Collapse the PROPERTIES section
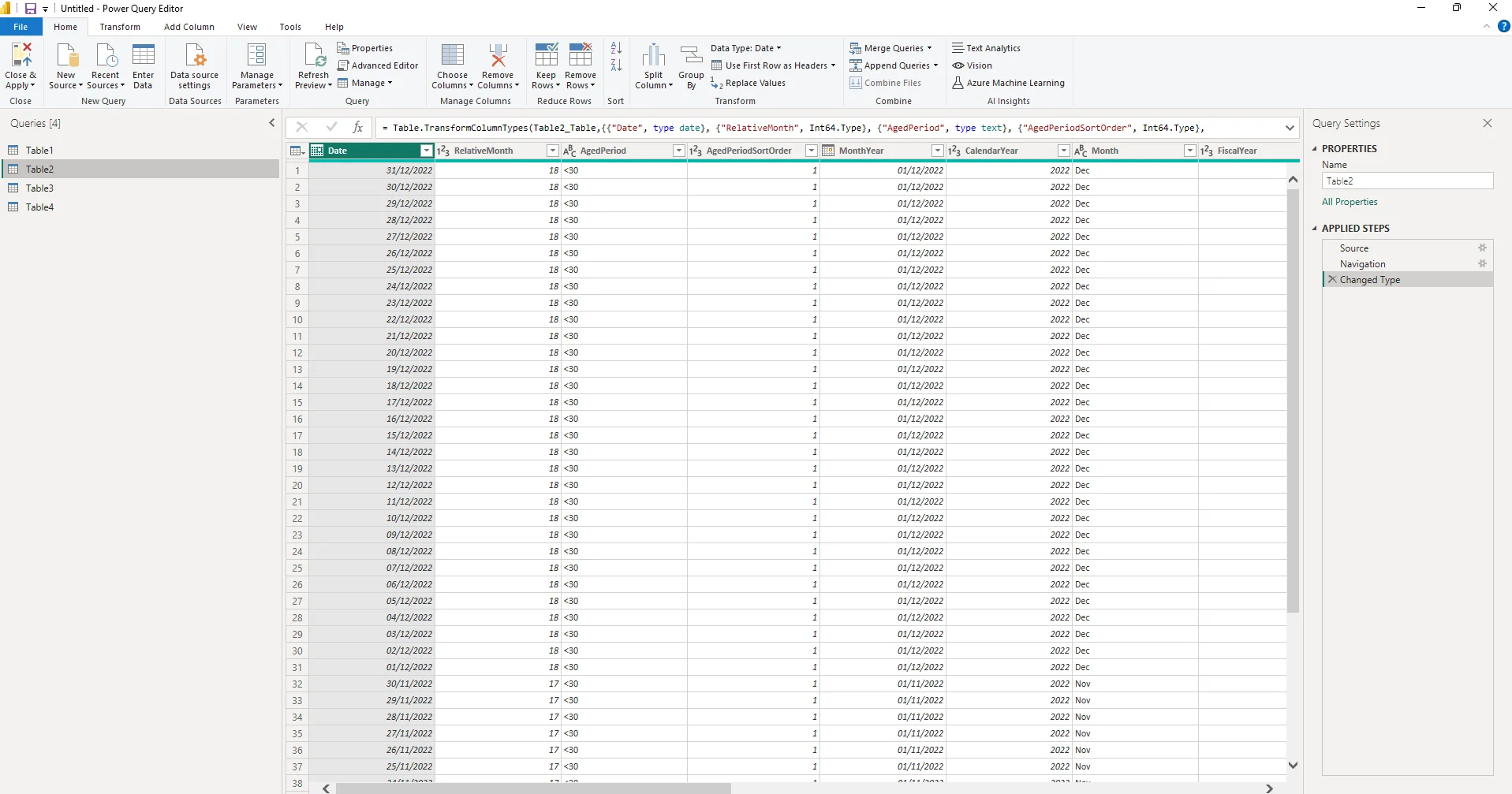 coord(1315,148)
